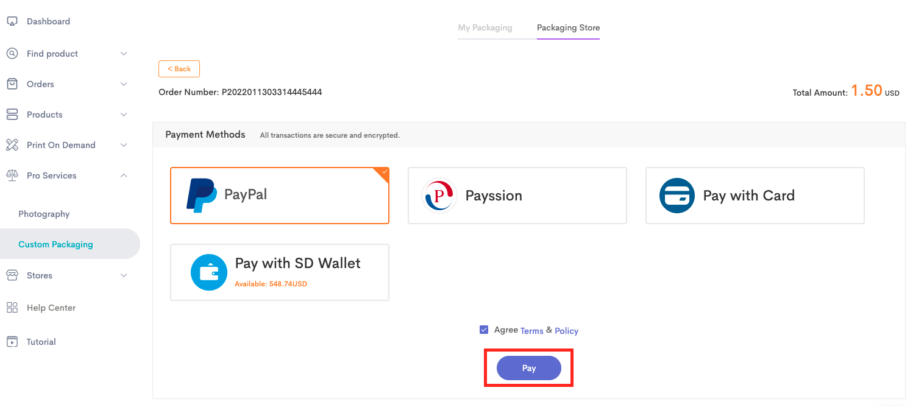The width and height of the screenshot is (913, 407).
Task: Click the Dashboard monitor icon
Action: 12,22
